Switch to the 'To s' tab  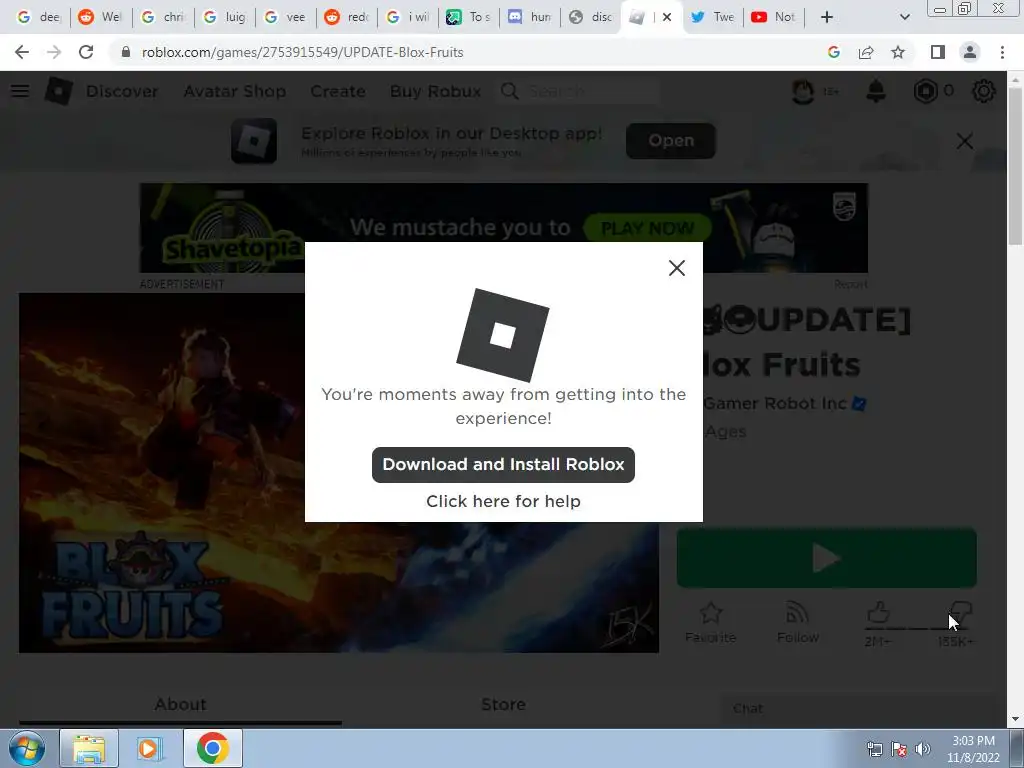tap(468, 17)
